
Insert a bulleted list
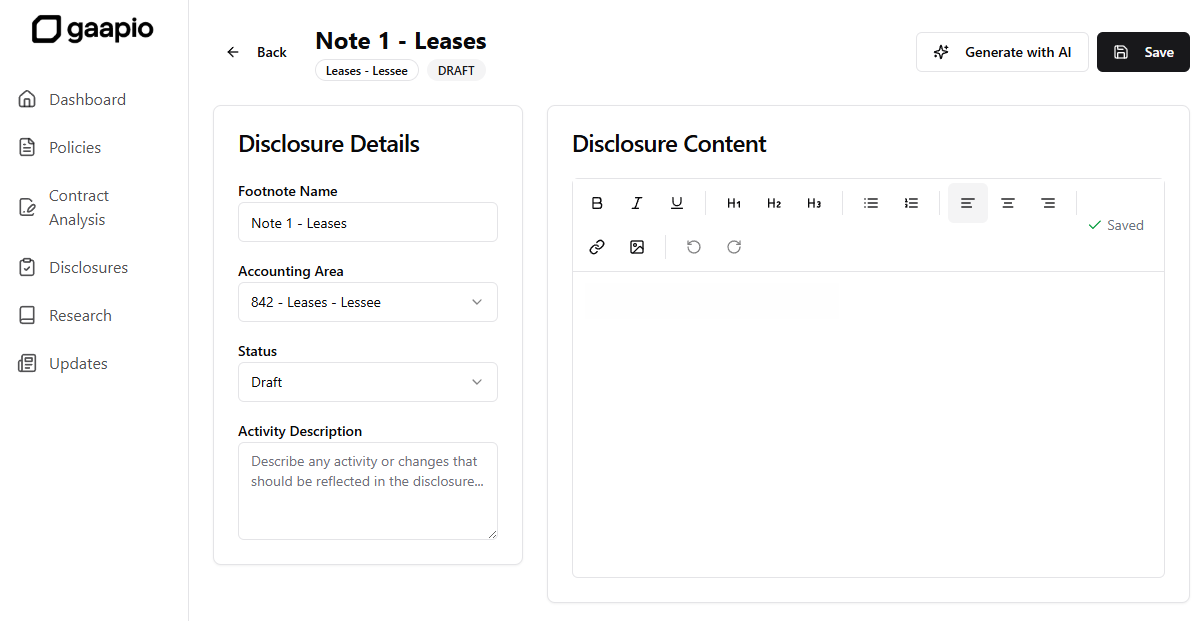click(871, 203)
